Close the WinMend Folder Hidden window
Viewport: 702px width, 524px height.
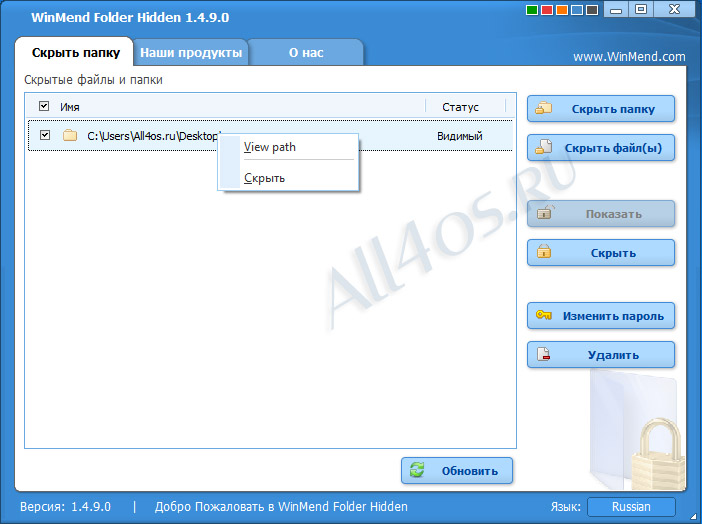pos(674,9)
